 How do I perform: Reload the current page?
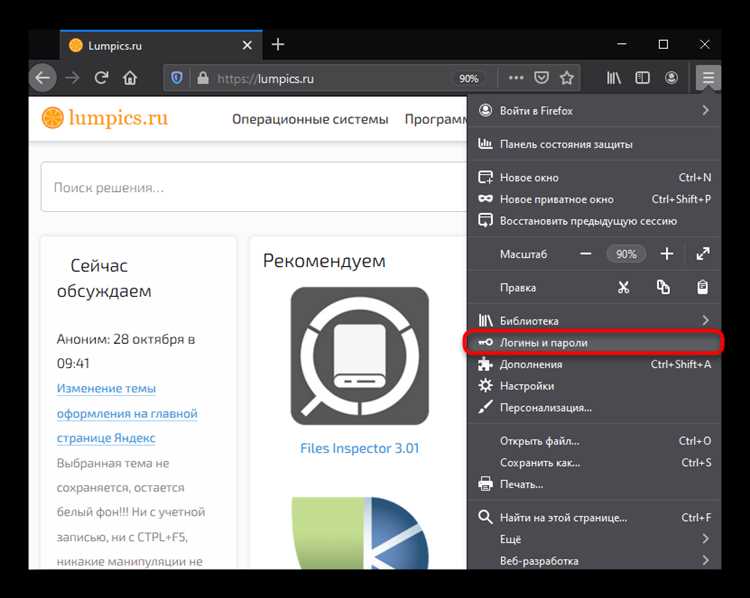pyautogui.click(x=101, y=78)
